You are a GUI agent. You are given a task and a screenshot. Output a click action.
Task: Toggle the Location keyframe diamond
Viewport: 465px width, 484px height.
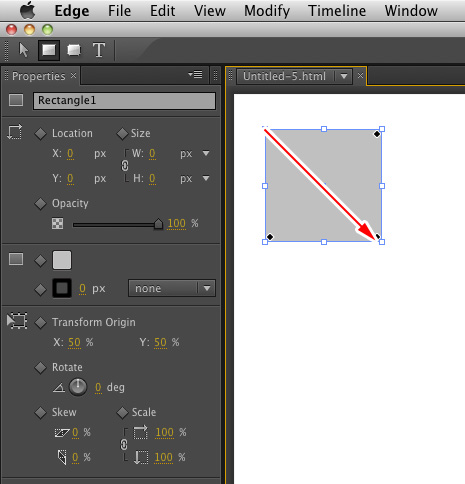pyautogui.click(x=40, y=134)
